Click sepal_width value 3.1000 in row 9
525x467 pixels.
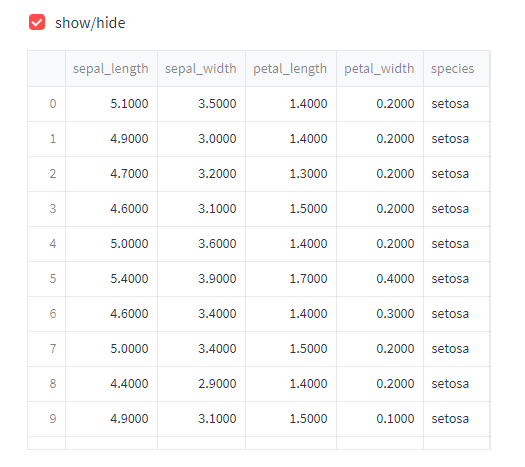(x=217, y=419)
